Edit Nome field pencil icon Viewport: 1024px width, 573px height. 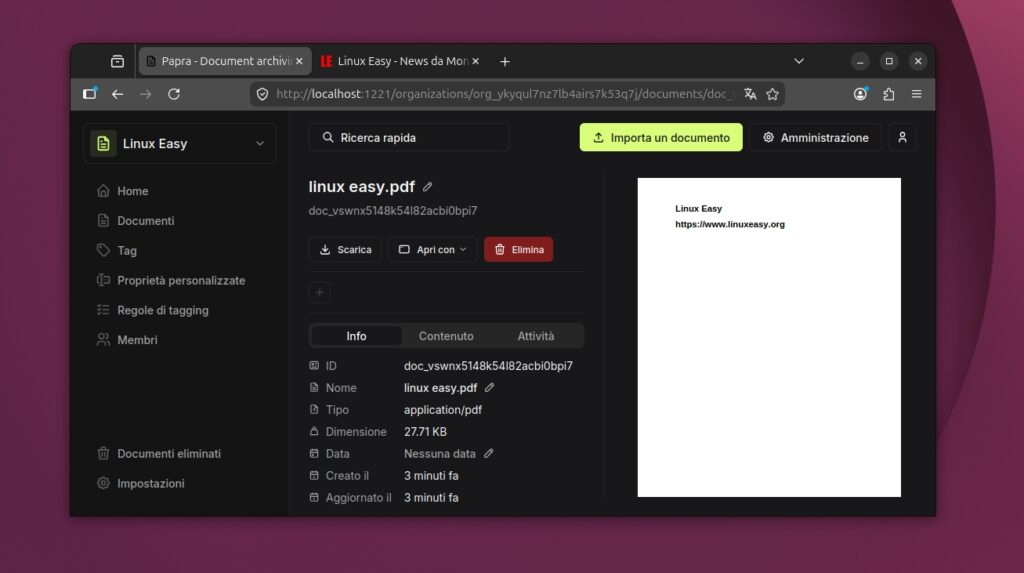[489, 387]
